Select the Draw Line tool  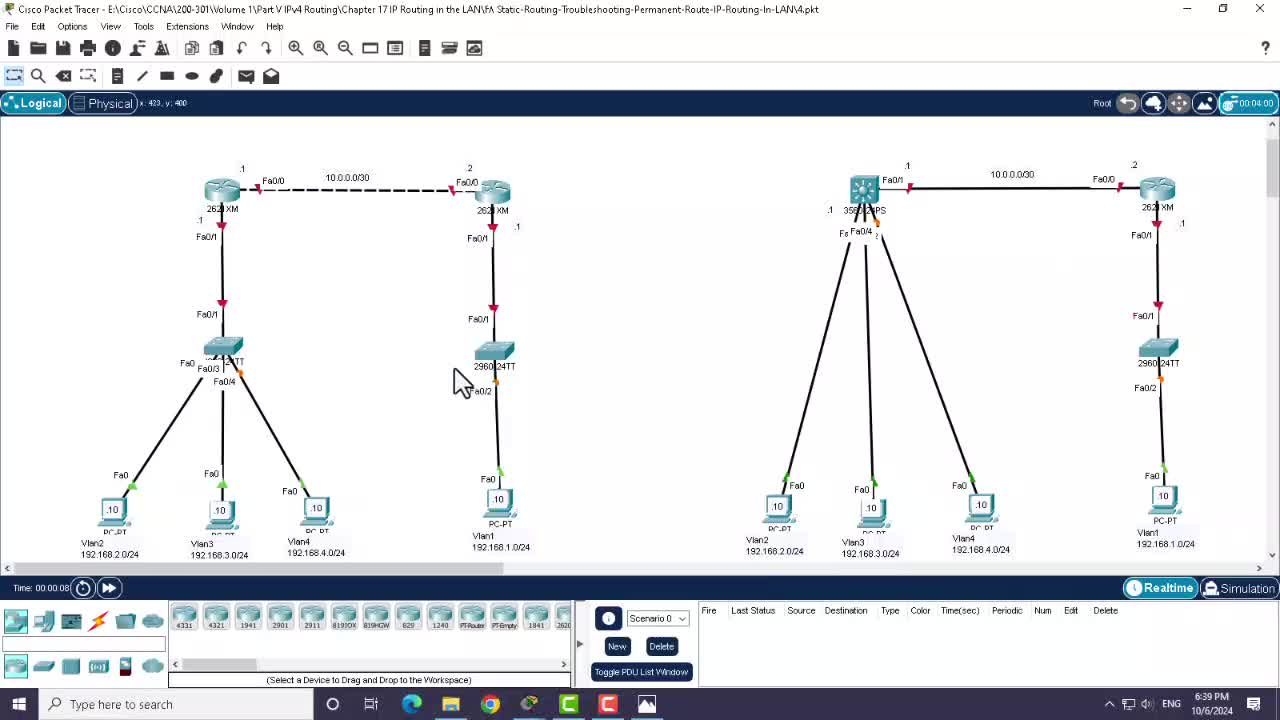coord(142,76)
